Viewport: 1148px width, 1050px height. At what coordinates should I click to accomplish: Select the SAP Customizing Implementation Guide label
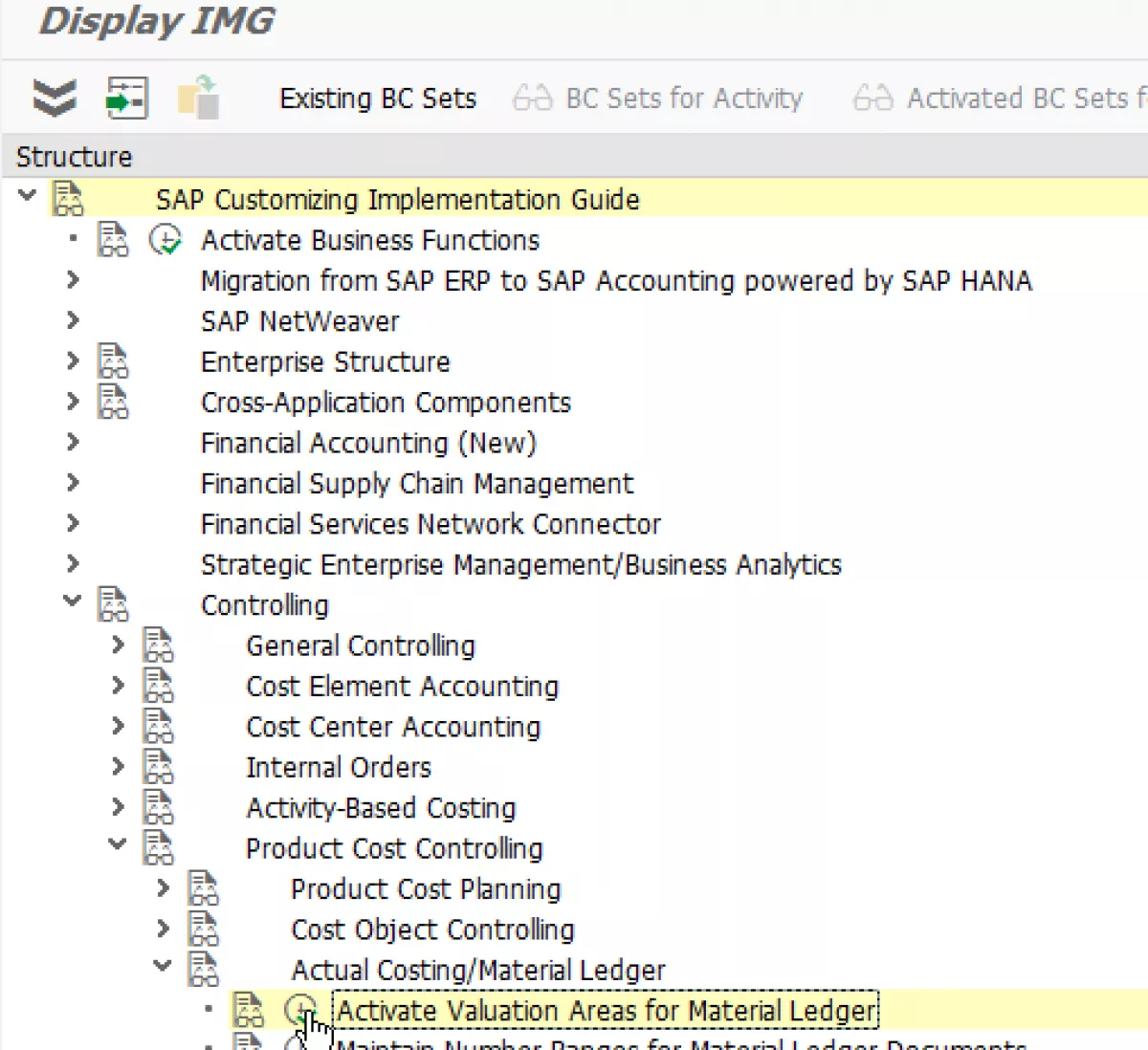pos(398,199)
